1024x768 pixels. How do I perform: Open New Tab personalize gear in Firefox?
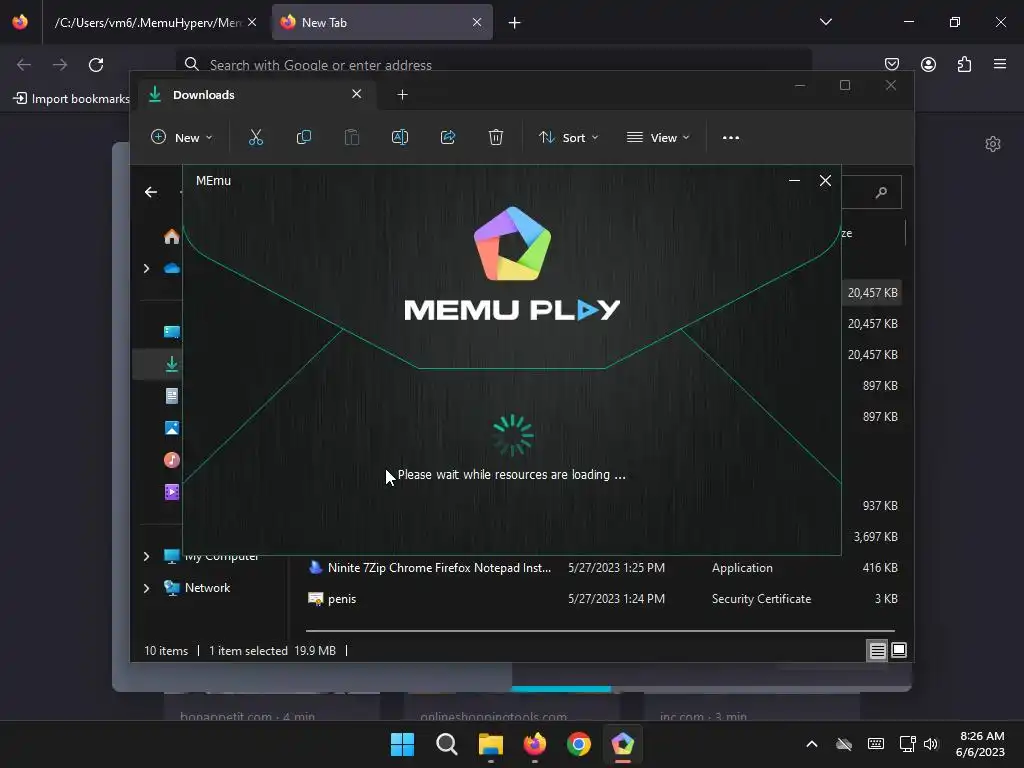pyautogui.click(x=993, y=144)
